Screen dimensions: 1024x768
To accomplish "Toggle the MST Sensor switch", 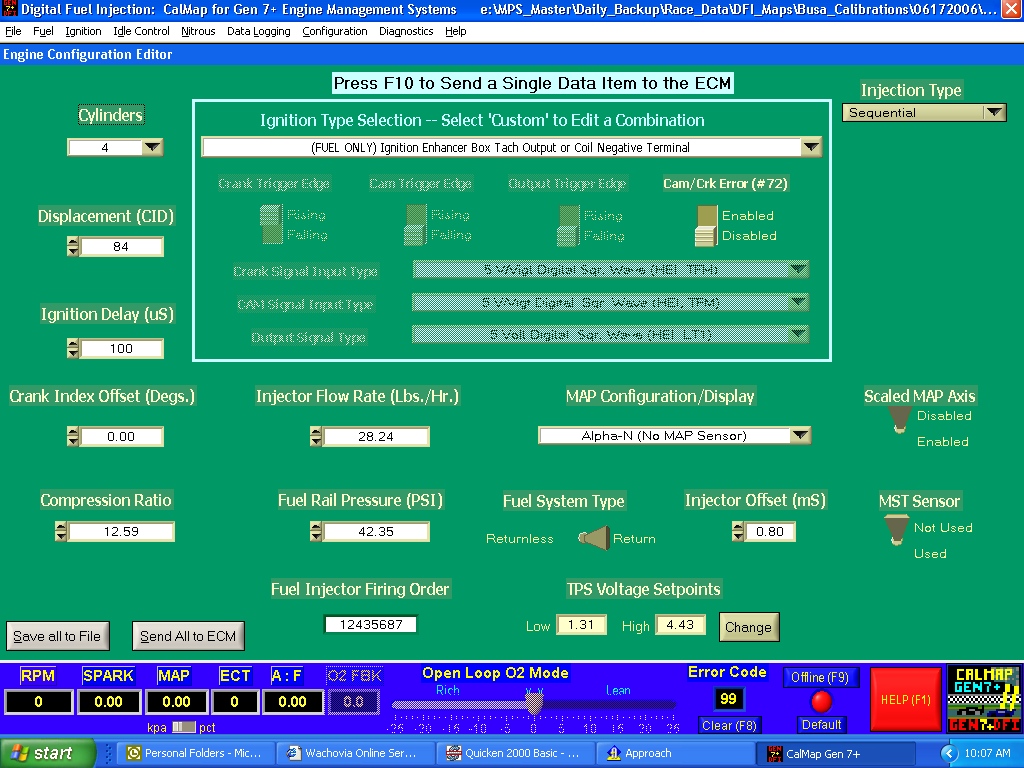I will pyautogui.click(x=896, y=530).
